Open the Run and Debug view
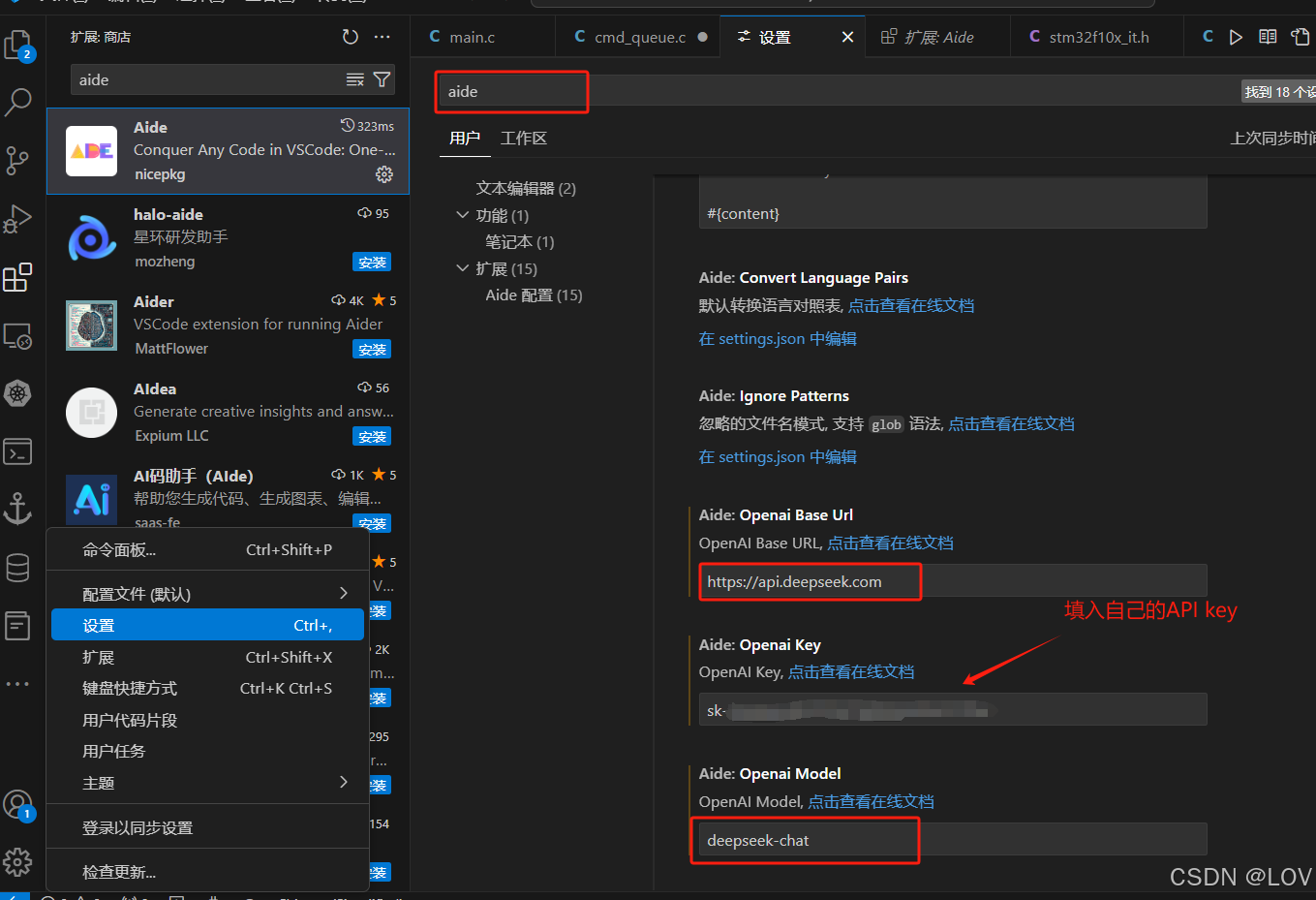 pyautogui.click(x=18, y=218)
